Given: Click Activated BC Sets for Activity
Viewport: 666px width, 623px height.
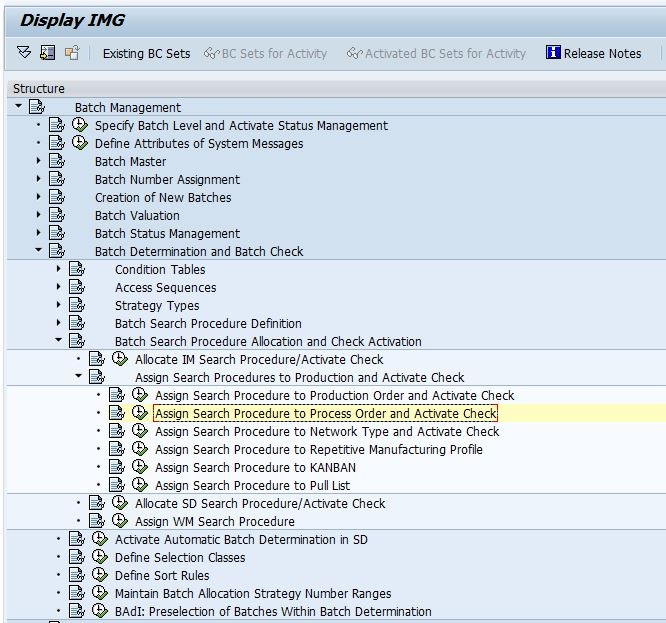Looking at the screenshot, I should [x=436, y=54].
